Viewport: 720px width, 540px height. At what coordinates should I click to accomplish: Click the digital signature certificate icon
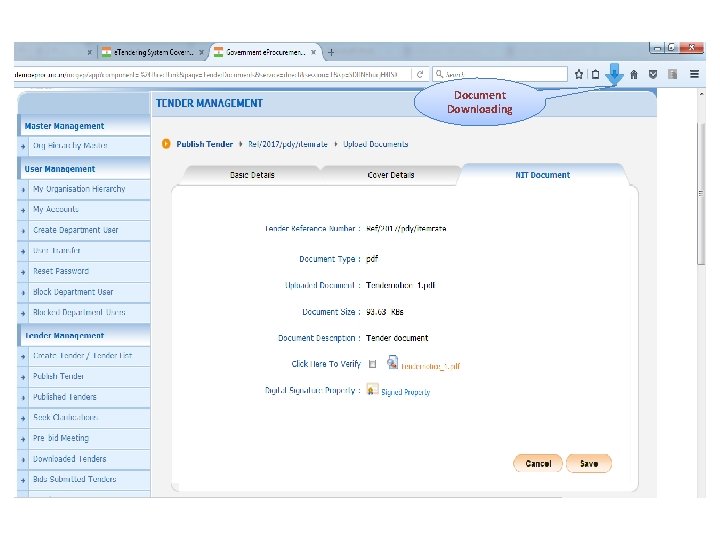372,389
